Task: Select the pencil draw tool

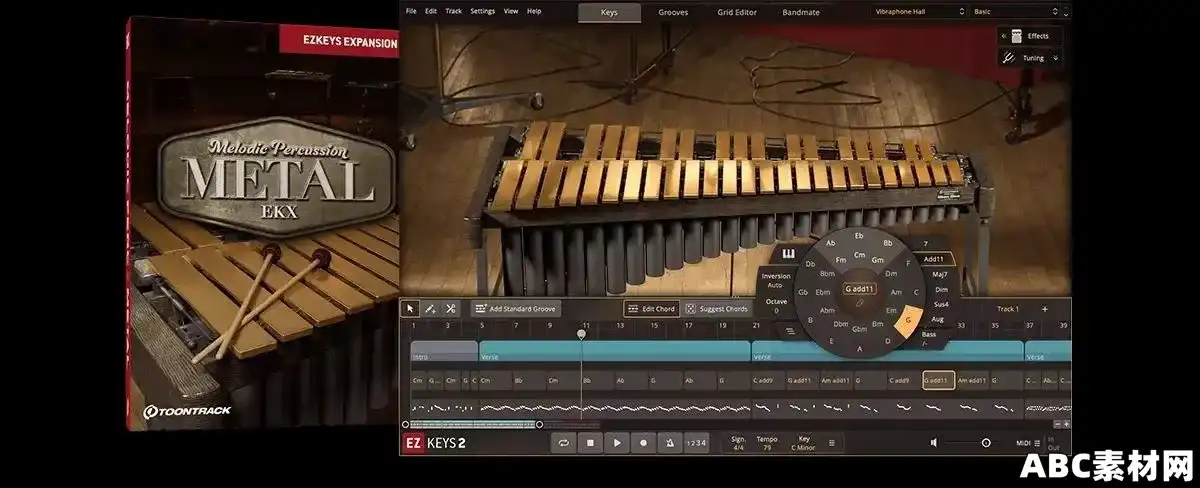Action: [430, 309]
